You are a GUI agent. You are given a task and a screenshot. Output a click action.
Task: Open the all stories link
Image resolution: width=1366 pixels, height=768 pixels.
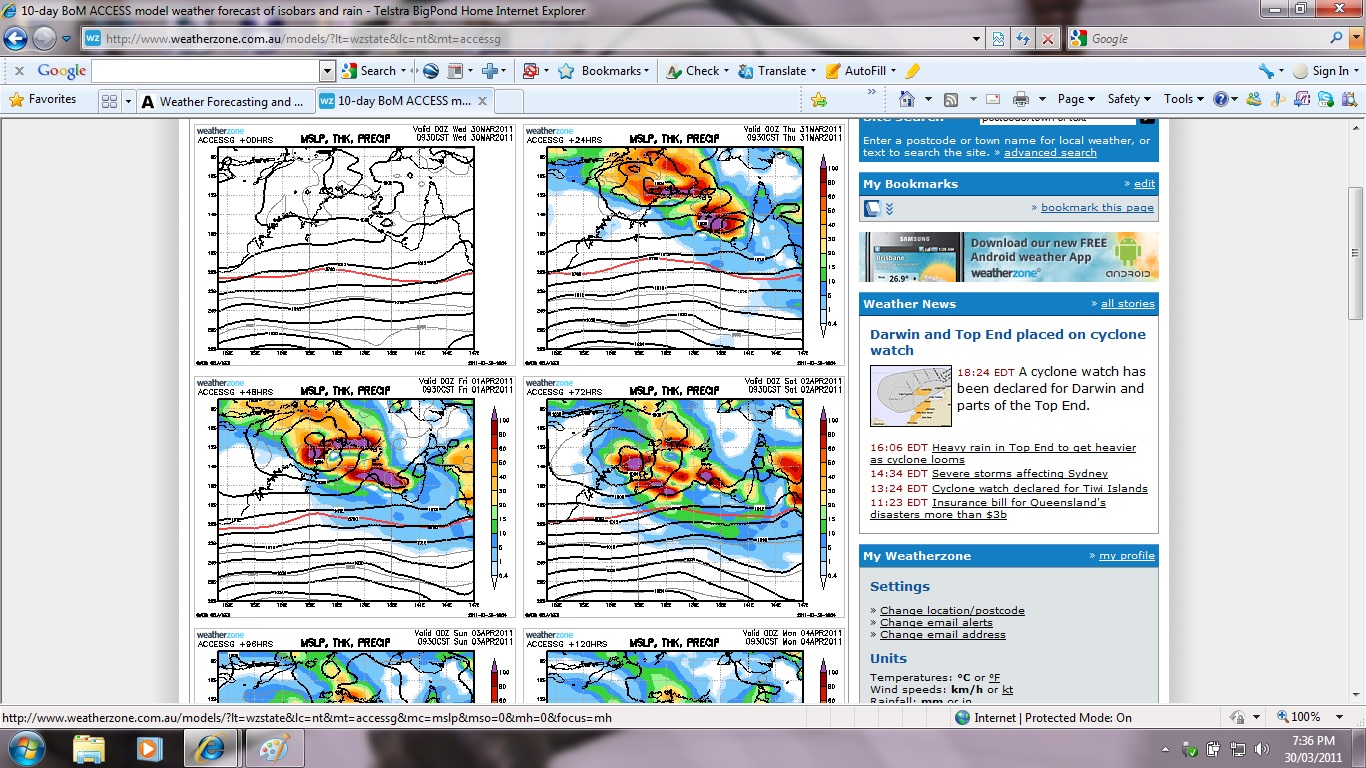(1128, 304)
